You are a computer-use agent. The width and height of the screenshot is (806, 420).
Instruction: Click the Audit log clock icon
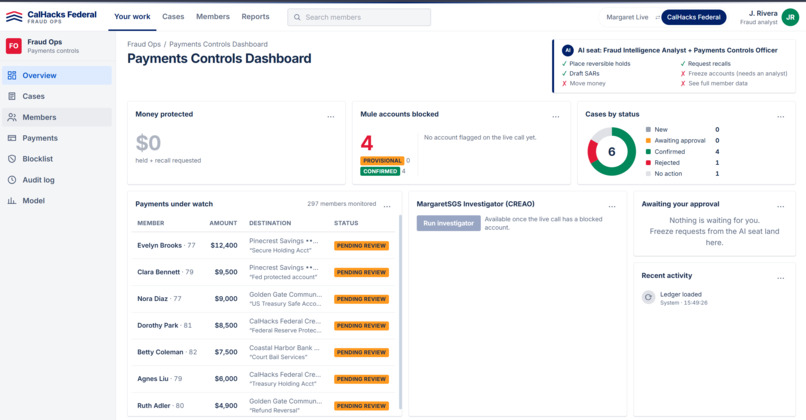12,180
